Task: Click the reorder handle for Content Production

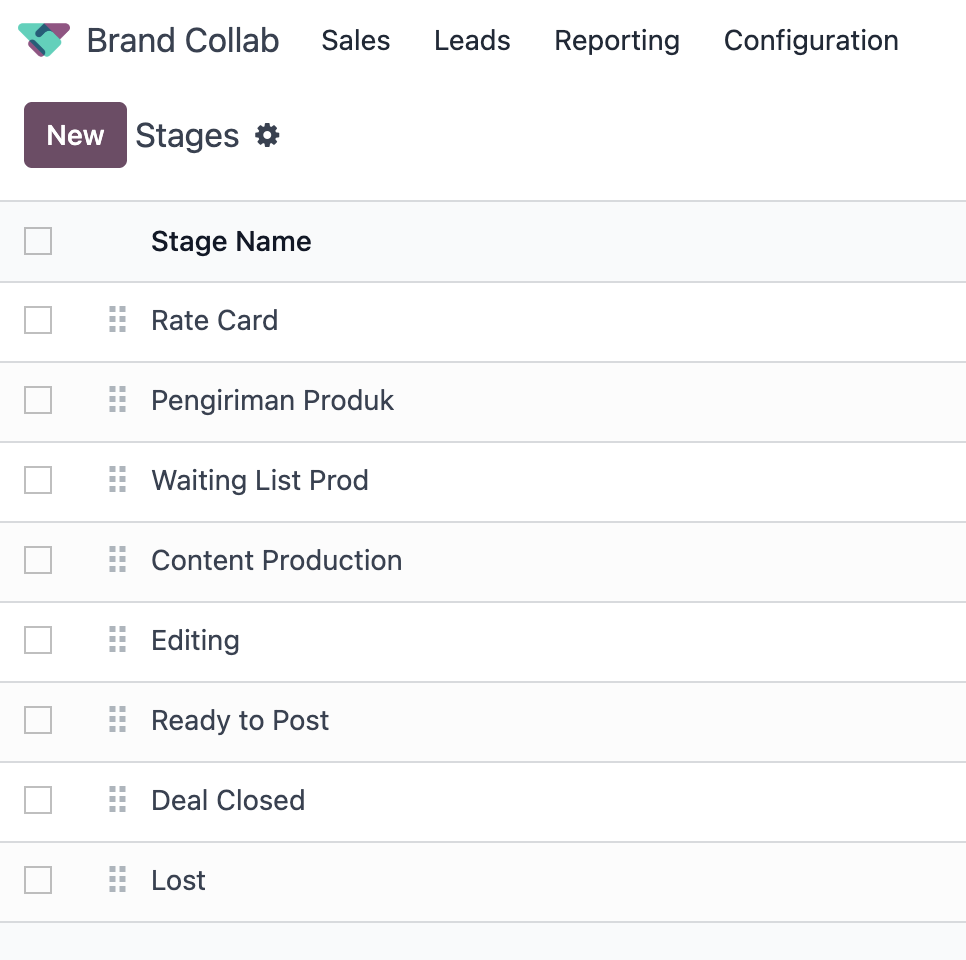Action: tap(118, 559)
